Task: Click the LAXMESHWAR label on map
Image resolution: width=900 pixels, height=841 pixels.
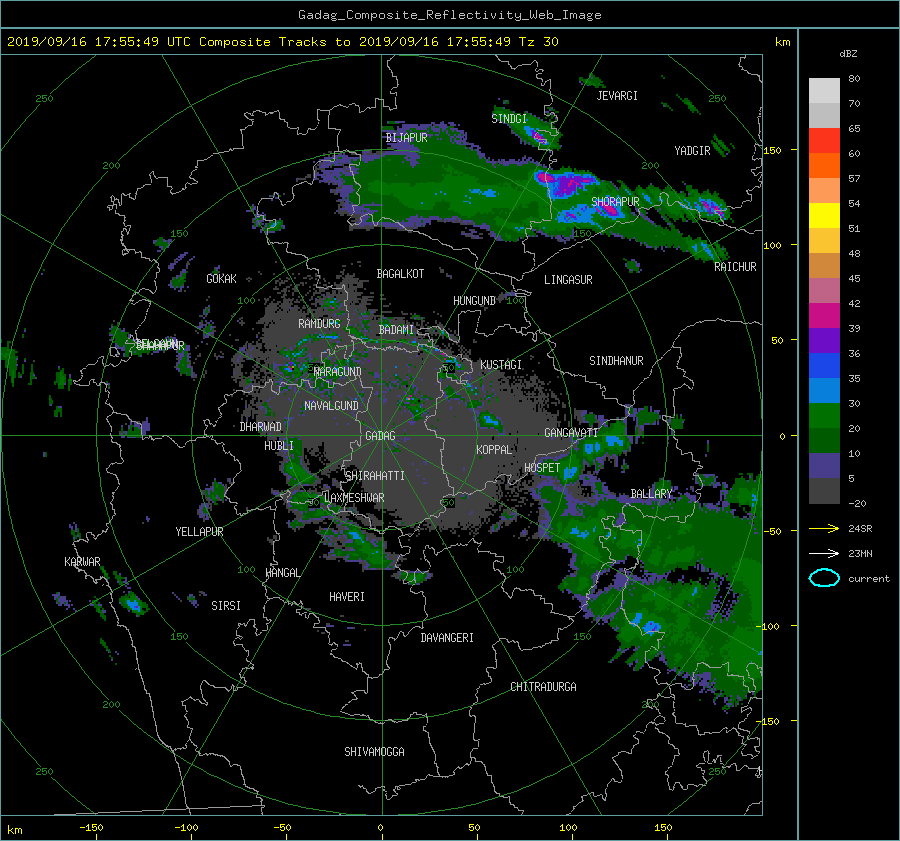Action: 354,498
